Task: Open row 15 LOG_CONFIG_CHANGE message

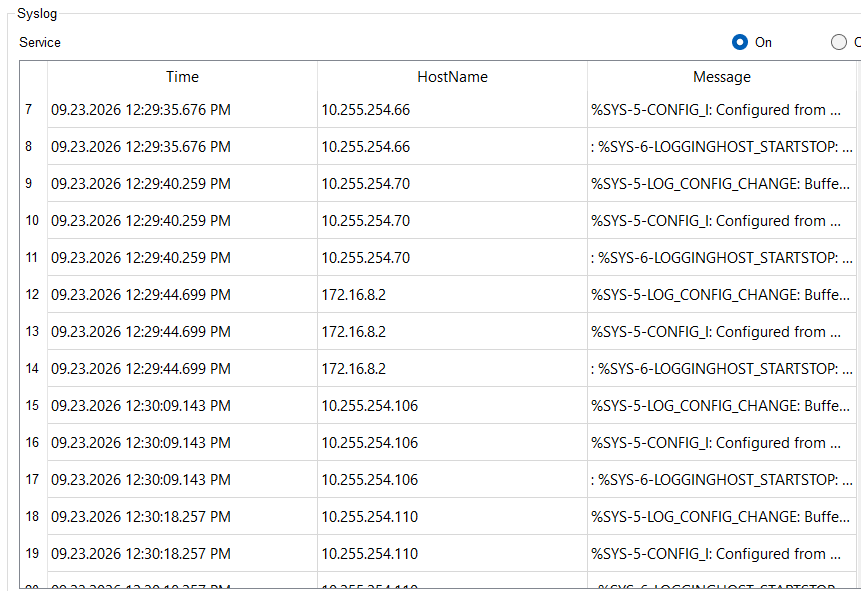Action: click(x=720, y=406)
